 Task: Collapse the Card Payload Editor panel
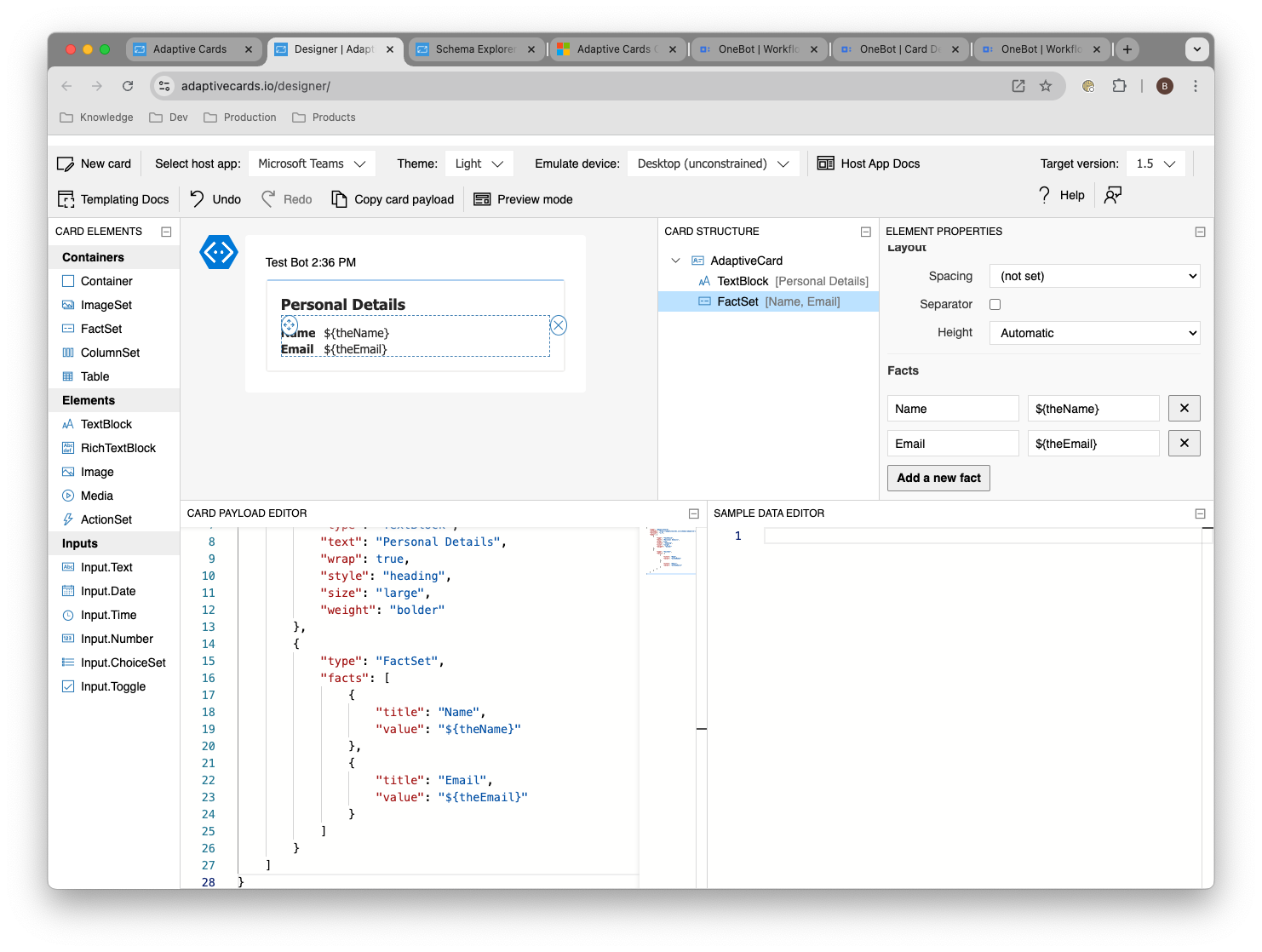693,513
